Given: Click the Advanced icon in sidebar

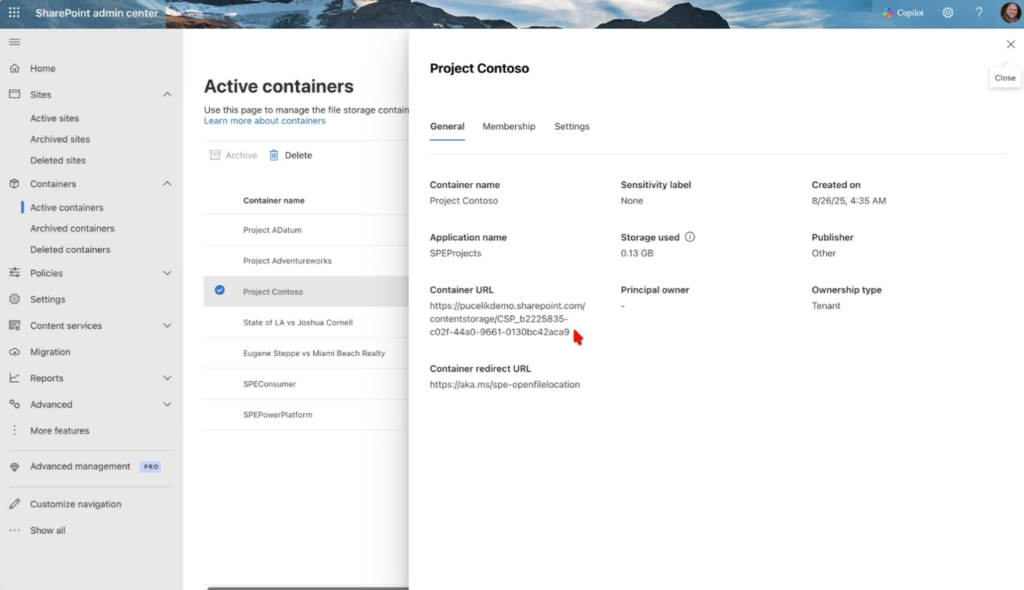Looking at the screenshot, I should pos(14,404).
